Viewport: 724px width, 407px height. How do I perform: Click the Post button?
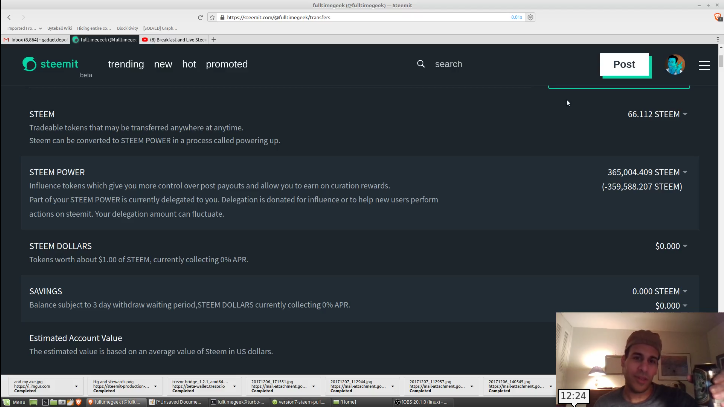coord(624,64)
